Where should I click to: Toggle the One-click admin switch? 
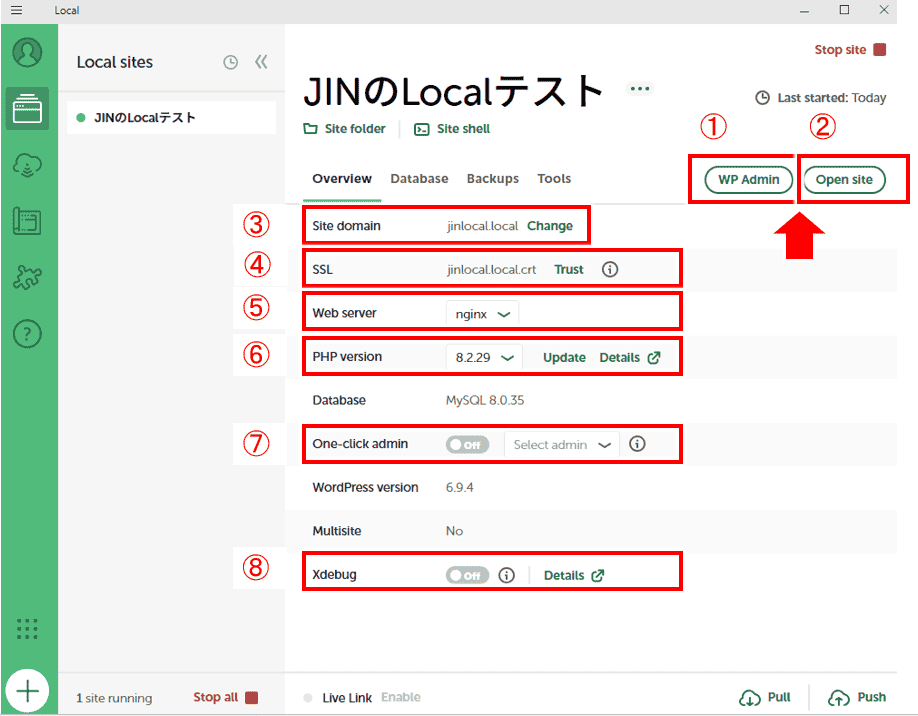[467, 445]
